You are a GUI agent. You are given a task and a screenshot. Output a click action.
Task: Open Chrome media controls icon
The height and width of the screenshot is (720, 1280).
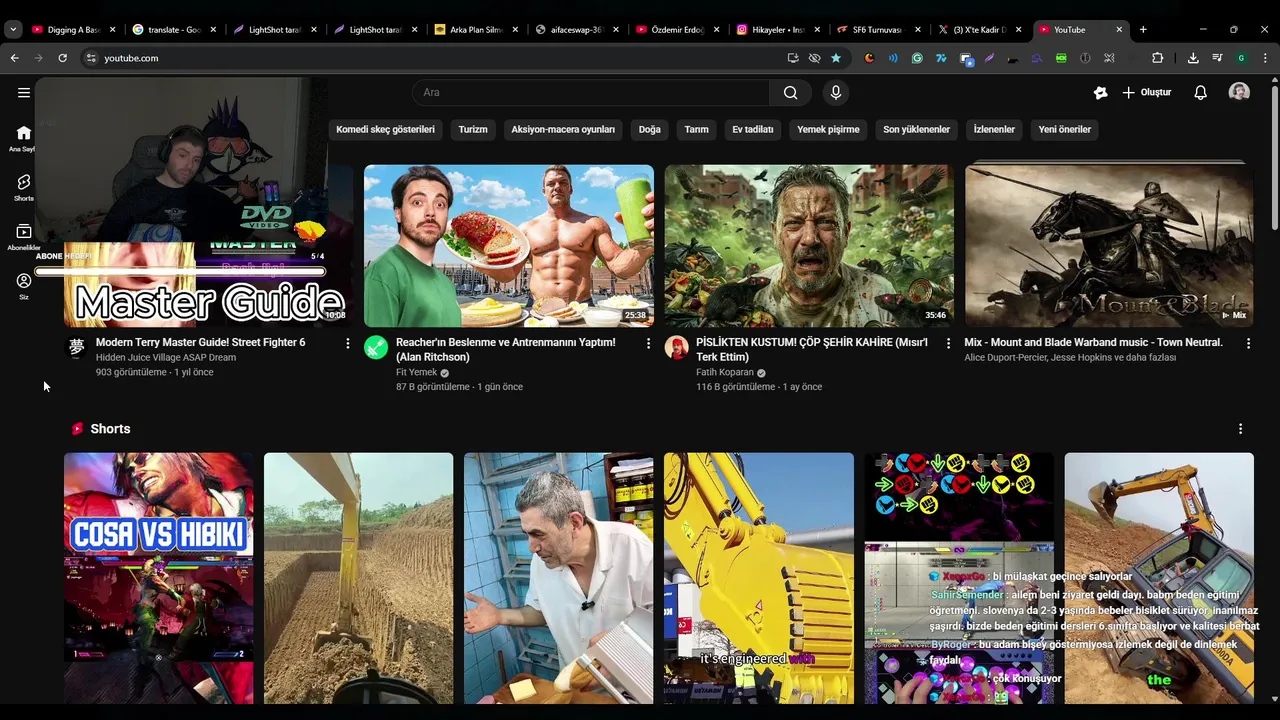tap(1217, 58)
